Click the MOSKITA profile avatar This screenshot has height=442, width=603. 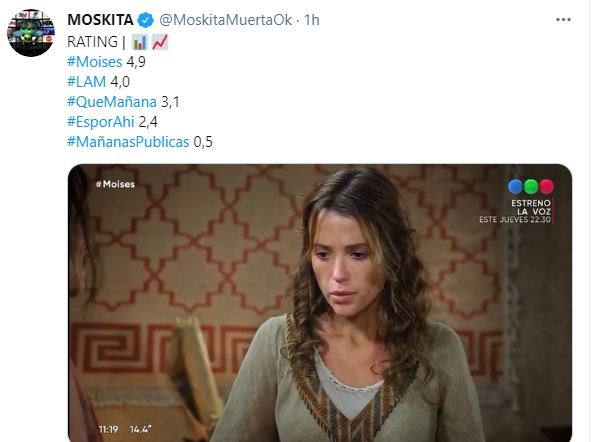(31, 33)
